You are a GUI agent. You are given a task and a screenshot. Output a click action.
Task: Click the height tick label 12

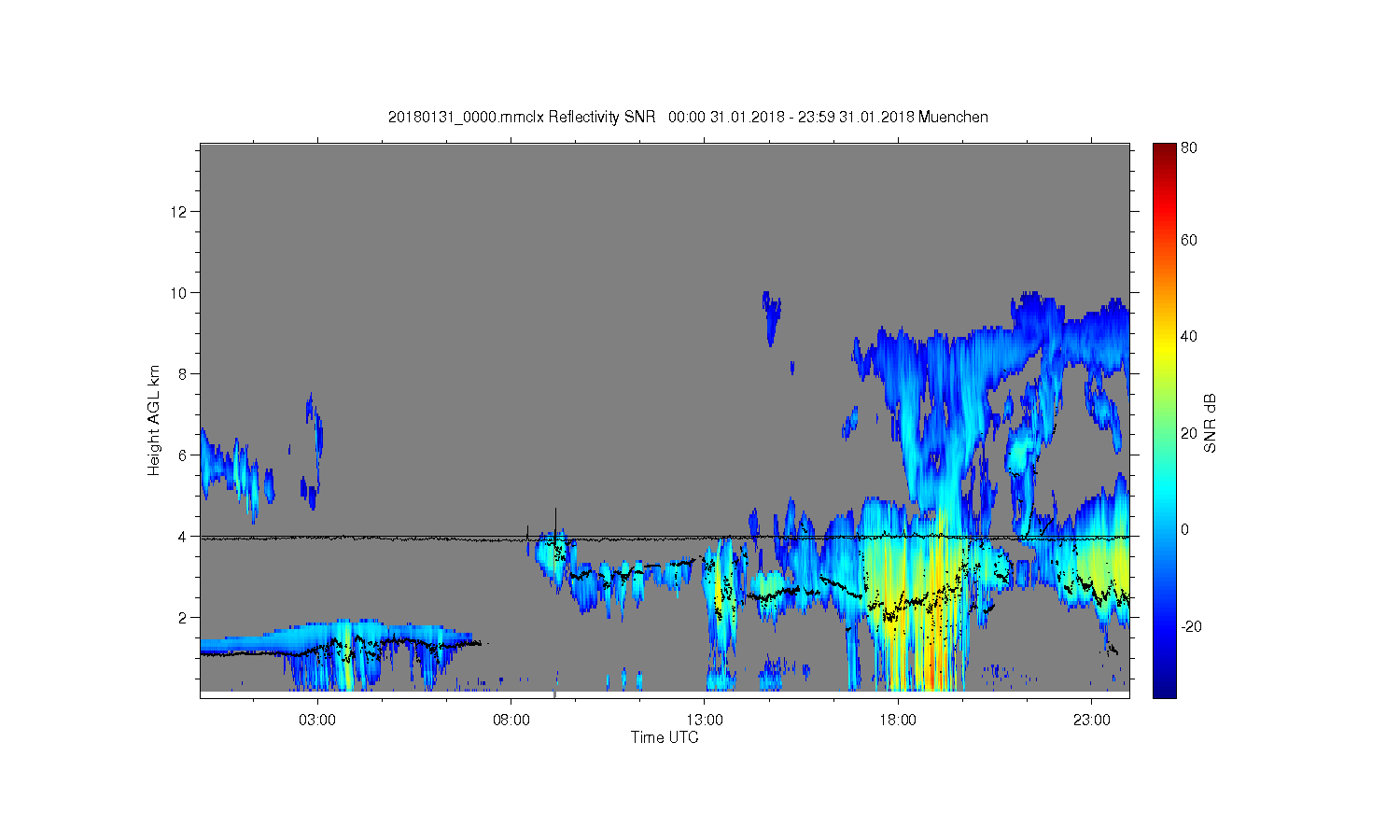pyautogui.click(x=178, y=212)
